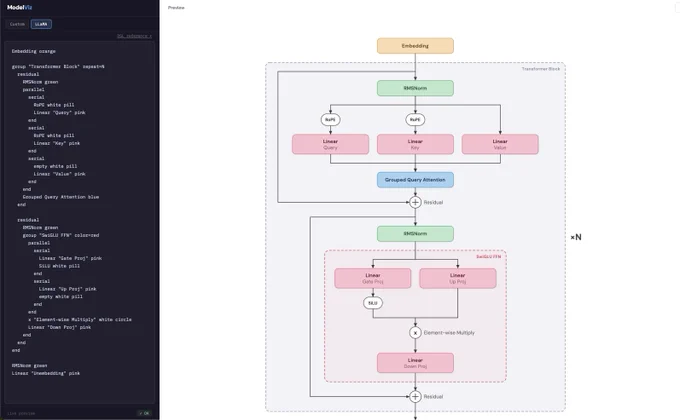Click the ModelViz logo
The height and width of the screenshot is (420, 680).
(x=20, y=7)
